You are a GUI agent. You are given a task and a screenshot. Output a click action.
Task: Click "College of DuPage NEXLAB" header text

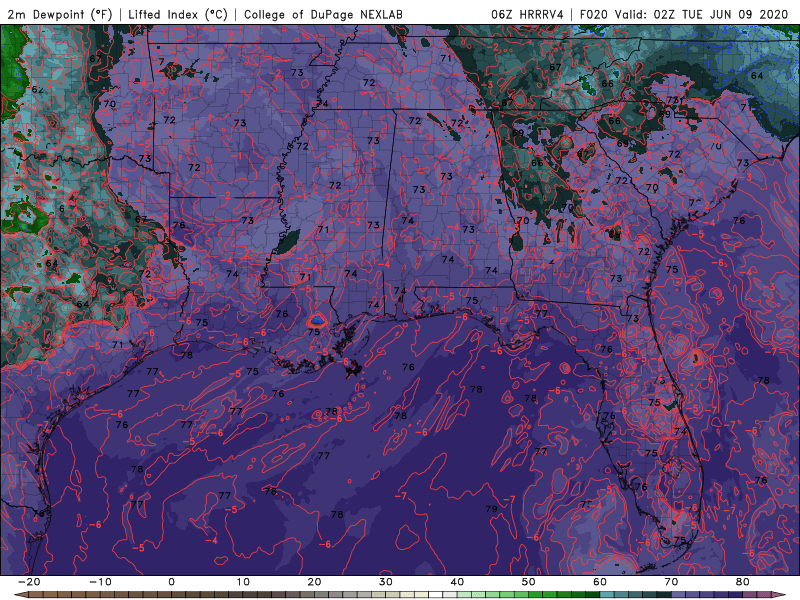click(323, 14)
